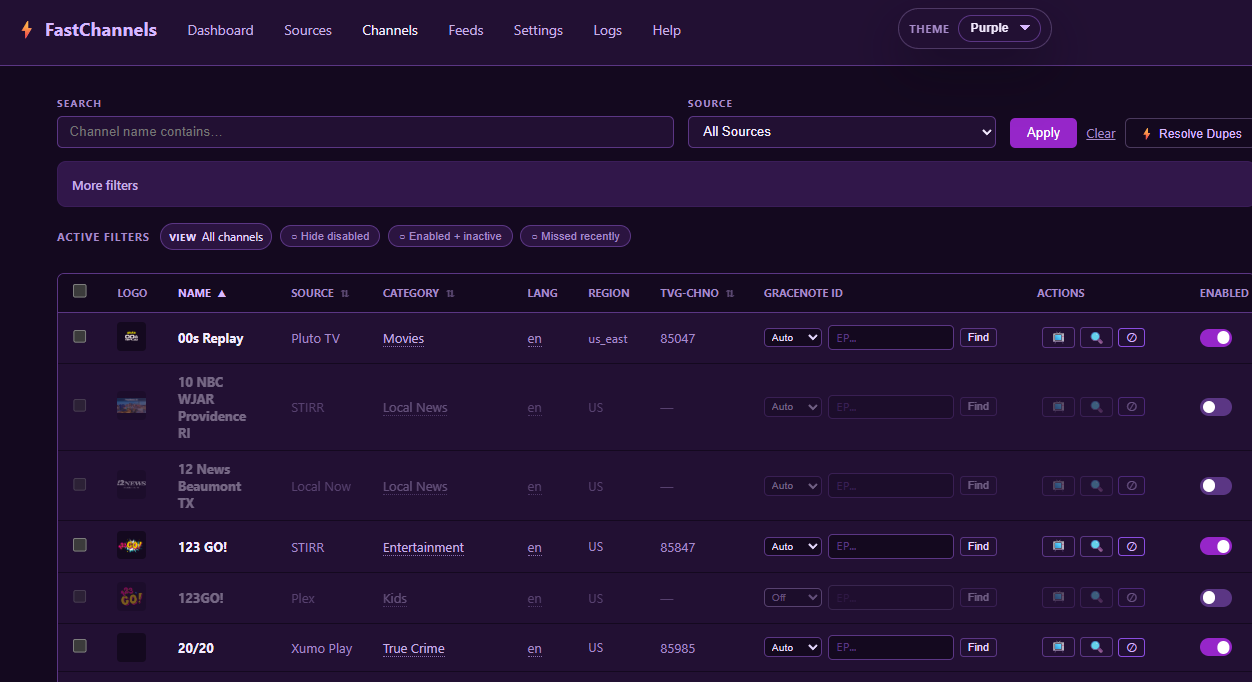
Task: Click the channel name search field
Action: coord(365,132)
